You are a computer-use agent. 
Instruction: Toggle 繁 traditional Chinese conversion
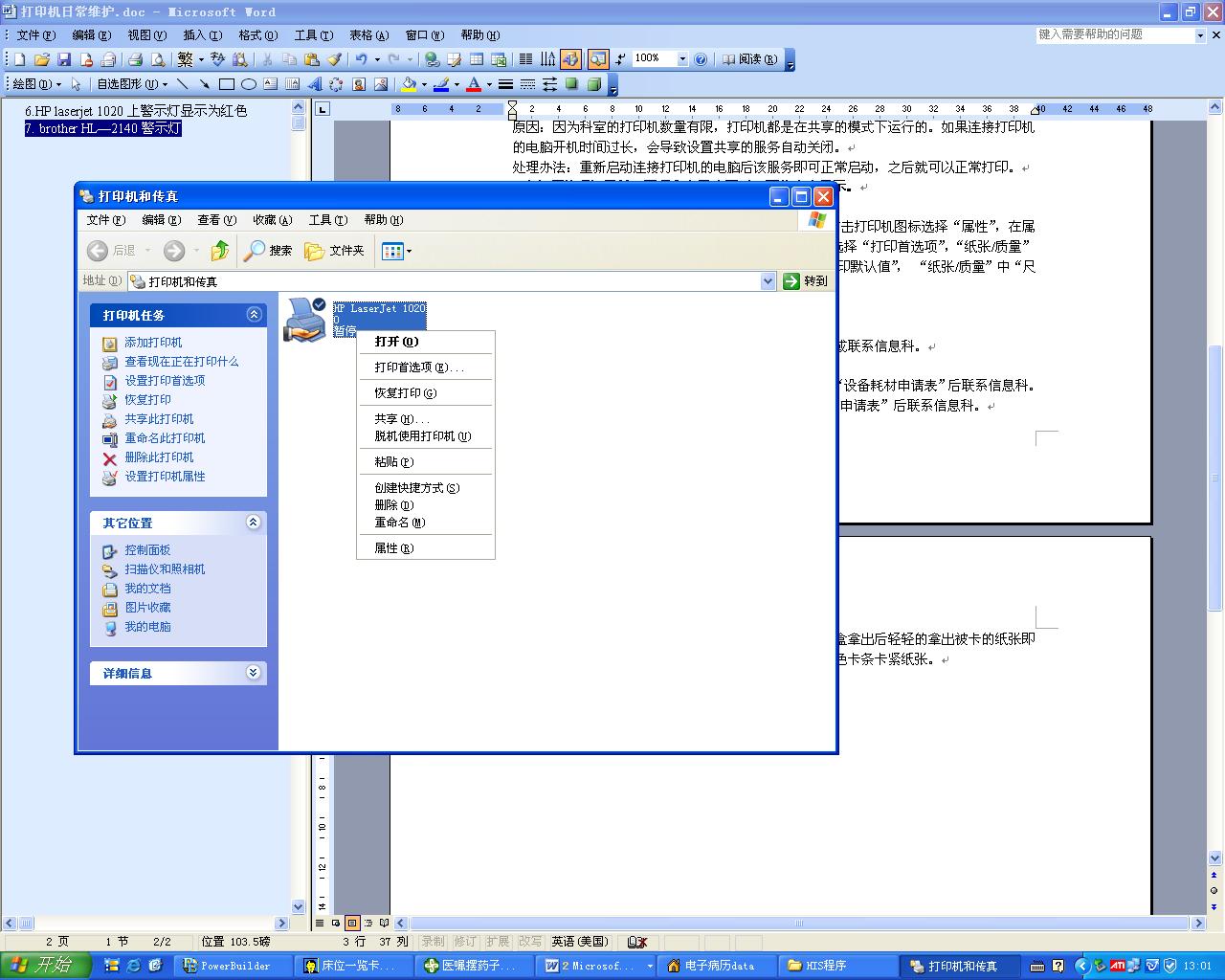click(x=184, y=58)
